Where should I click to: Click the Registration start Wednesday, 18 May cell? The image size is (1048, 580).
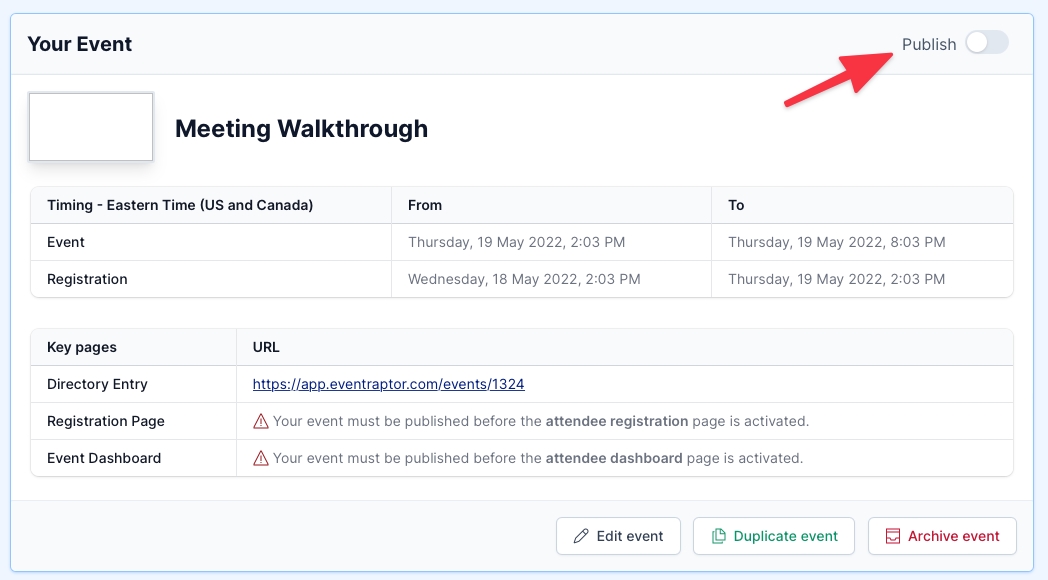524,279
